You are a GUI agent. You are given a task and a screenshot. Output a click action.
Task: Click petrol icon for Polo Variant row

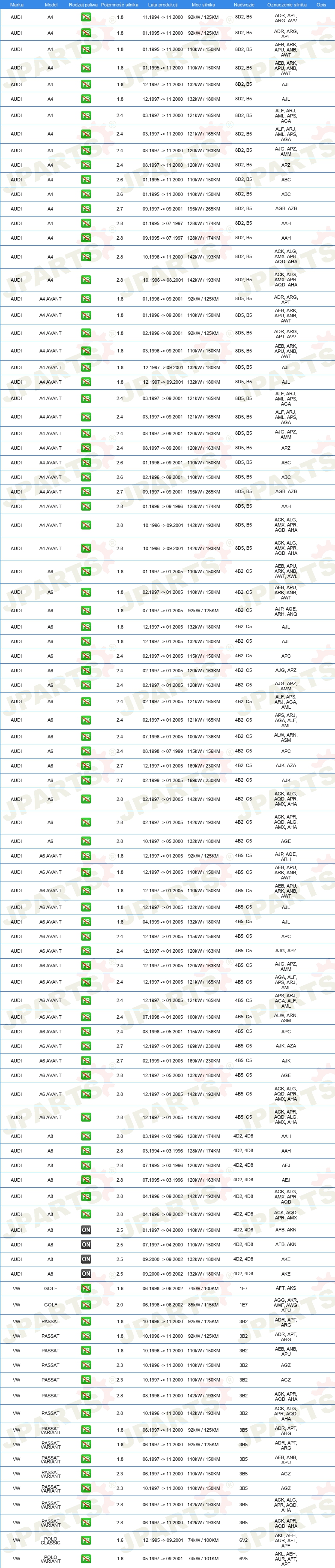tap(86, 1559)
